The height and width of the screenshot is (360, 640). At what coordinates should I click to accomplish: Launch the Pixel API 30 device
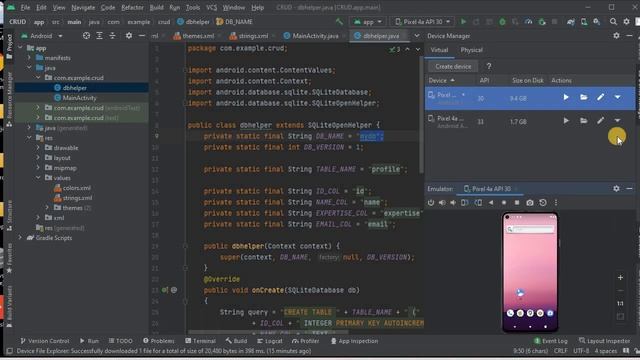(566, 97)
